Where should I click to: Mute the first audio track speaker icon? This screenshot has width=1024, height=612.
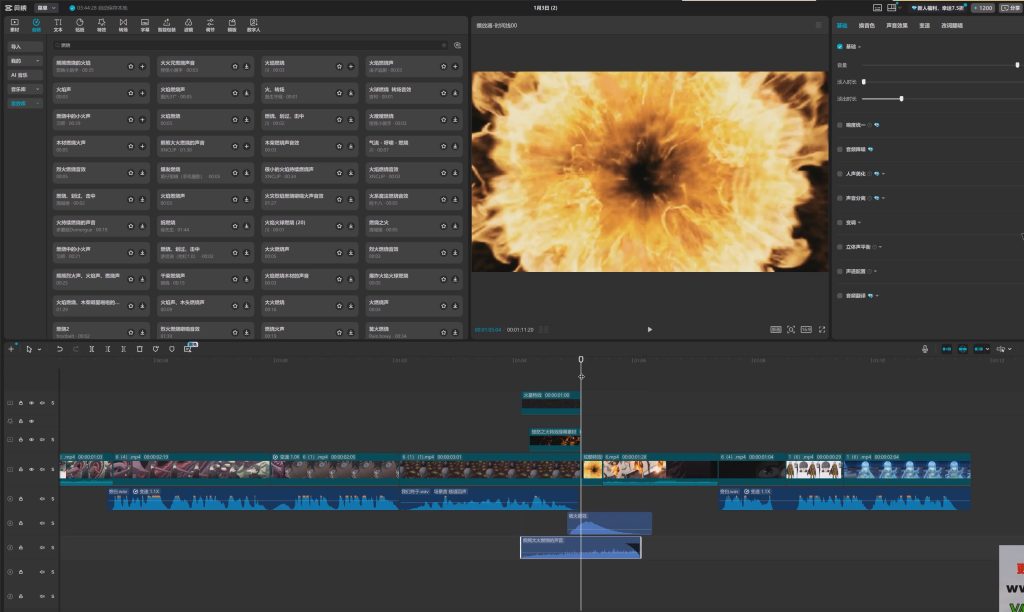[42, 499]
